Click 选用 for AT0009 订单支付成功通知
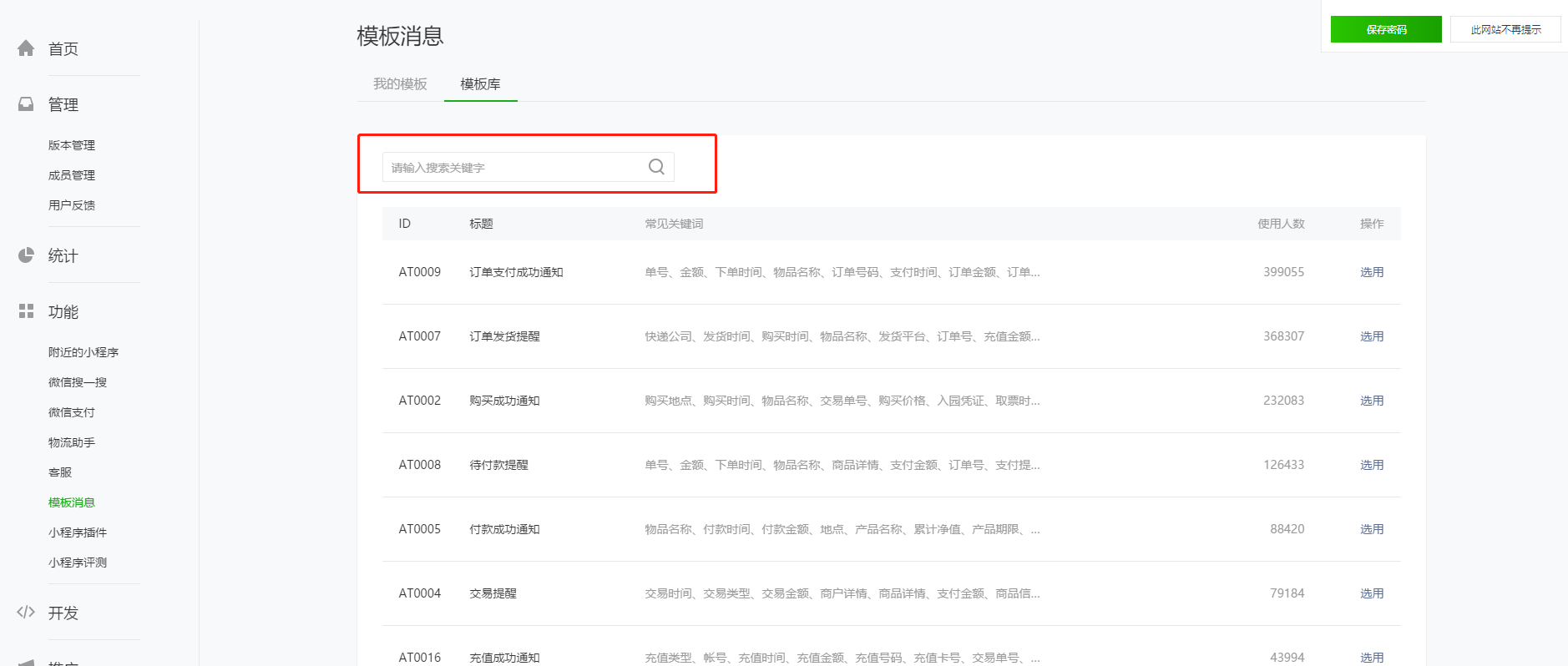The width and height of the screenshot is (1568, 666). pyautogui.click(x=1372, y=272)
